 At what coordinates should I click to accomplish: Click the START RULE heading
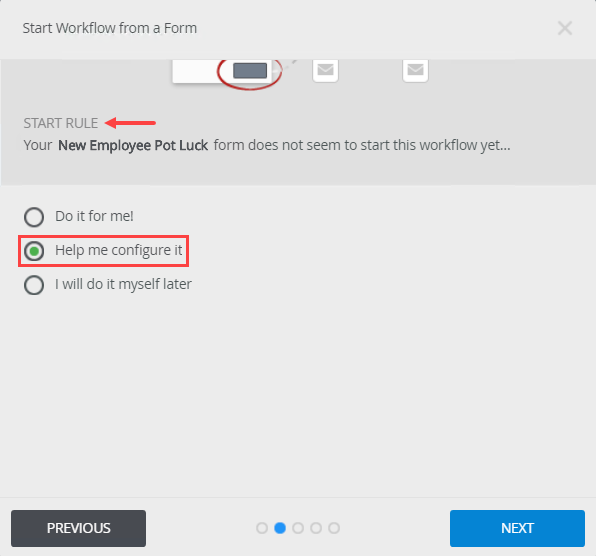pyautogui.click(x=61, y=123)
